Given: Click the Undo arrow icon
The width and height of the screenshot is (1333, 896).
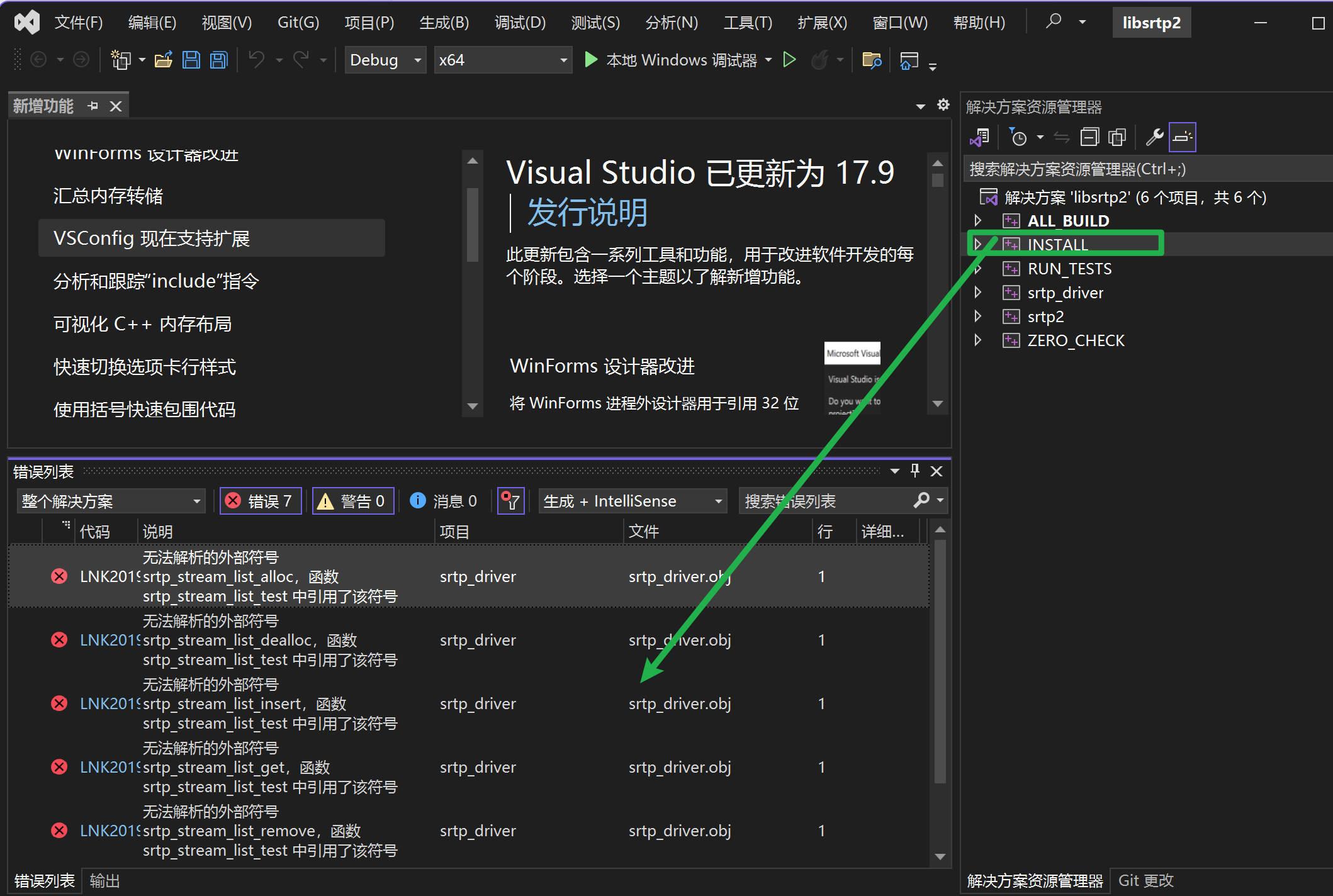Looking at the screenshot, I should 256,60.
